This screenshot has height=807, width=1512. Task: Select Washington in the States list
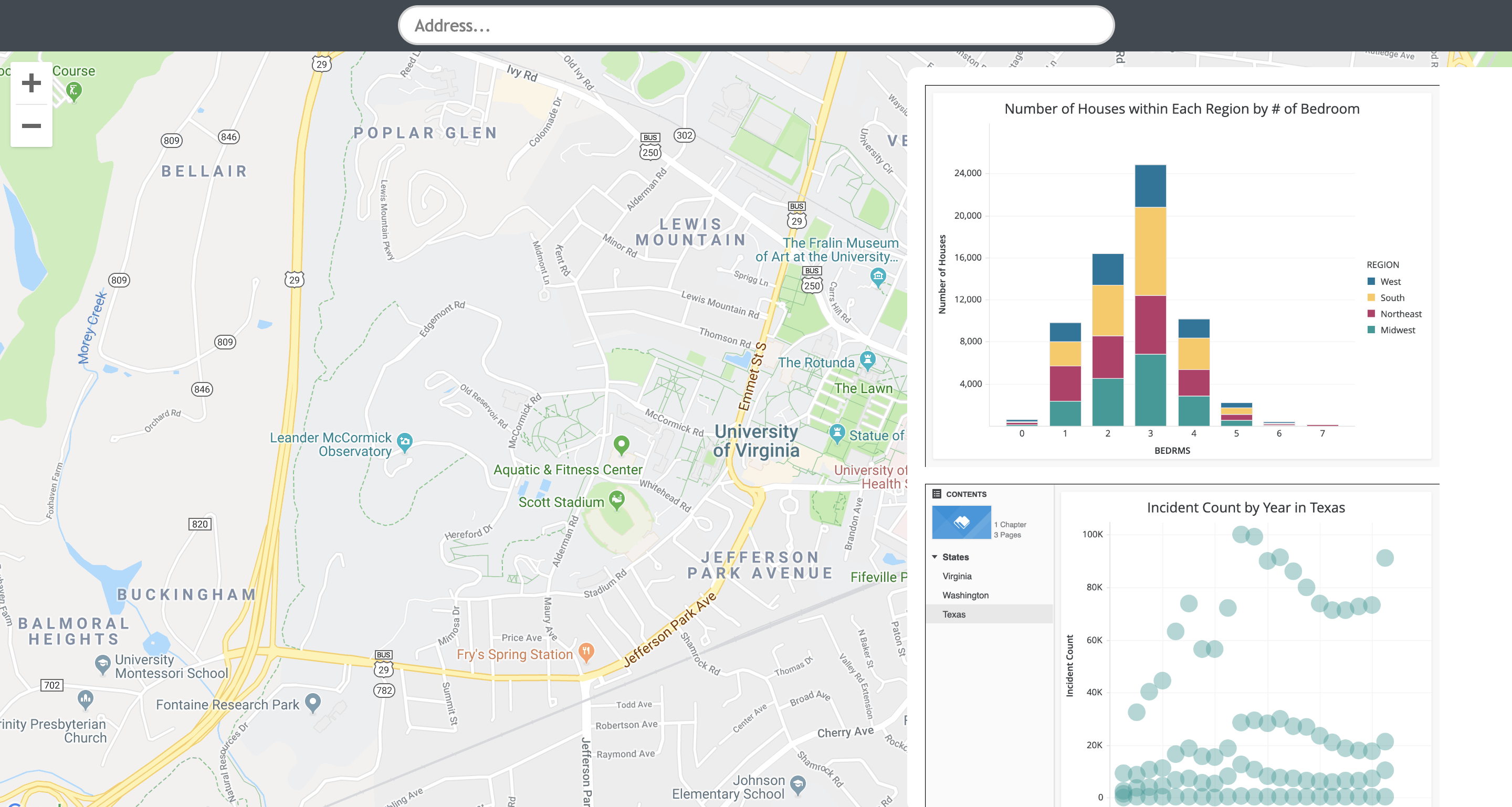coord(965,594)
